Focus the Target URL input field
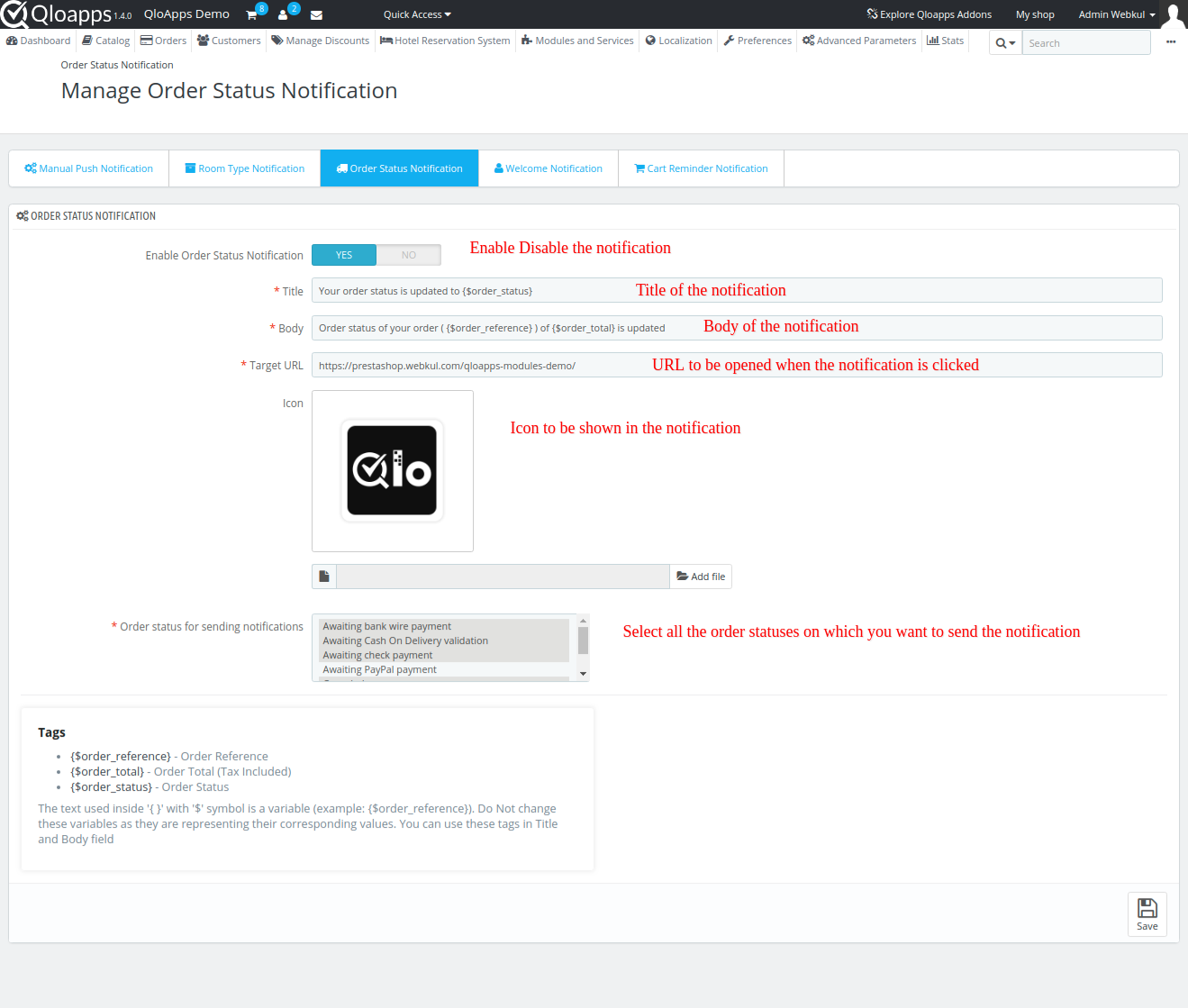The image size is (1188, 1008). [737, 365]
